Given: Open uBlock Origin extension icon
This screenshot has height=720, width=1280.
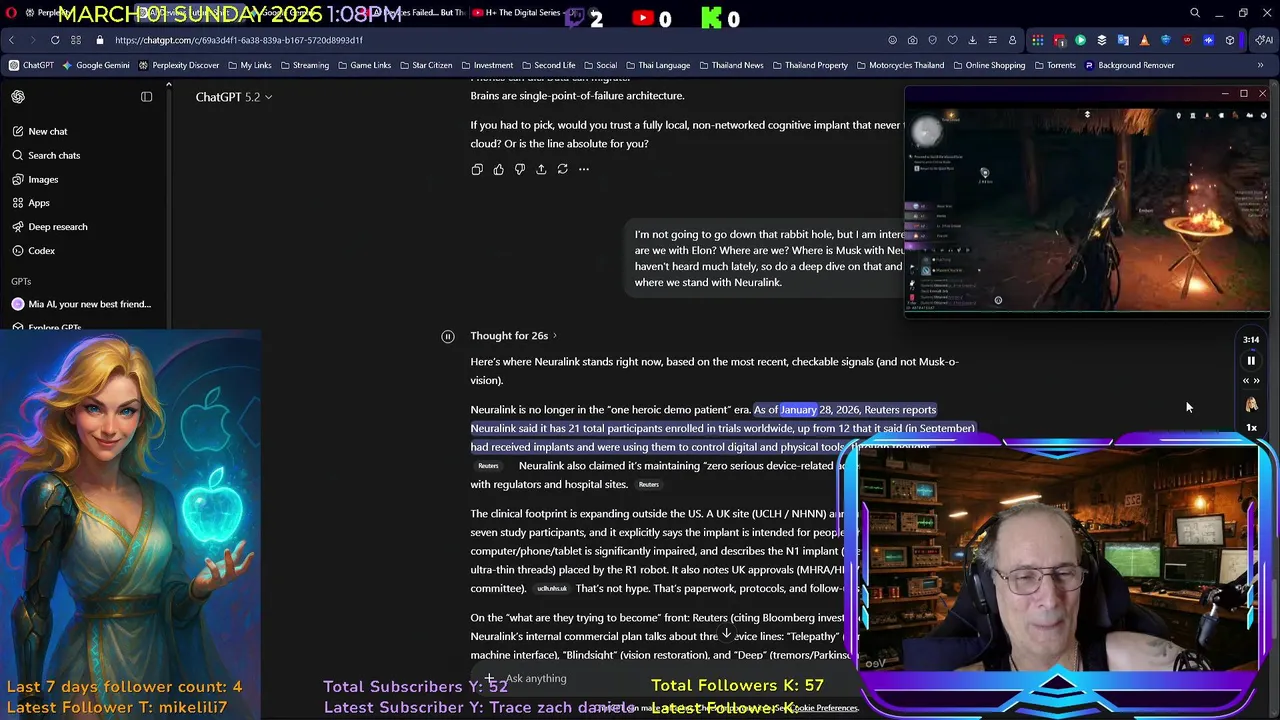Looking at the screenshot, I should [x=1187, y=40].
